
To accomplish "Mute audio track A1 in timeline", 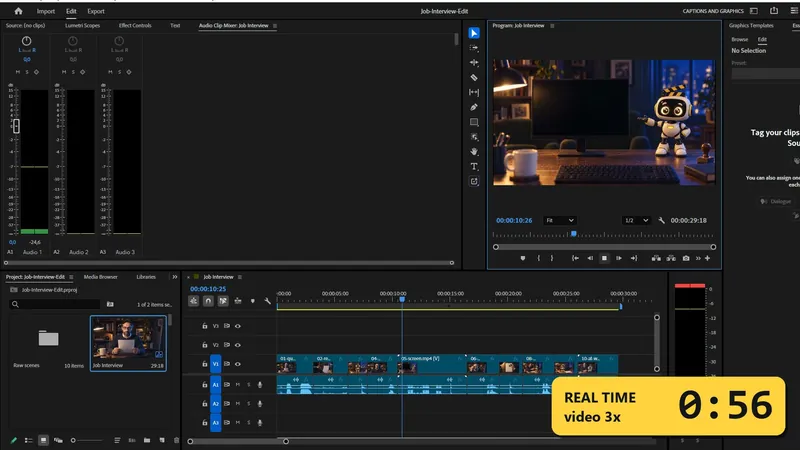I will [x=238, y=385].
